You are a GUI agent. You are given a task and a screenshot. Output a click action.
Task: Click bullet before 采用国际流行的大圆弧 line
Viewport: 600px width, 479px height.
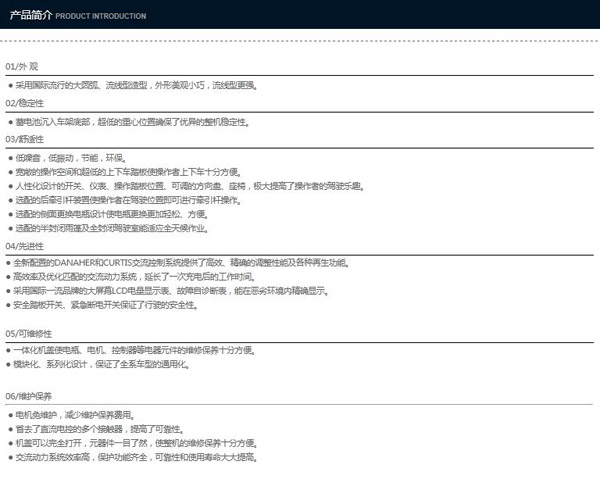coord(9,86)
